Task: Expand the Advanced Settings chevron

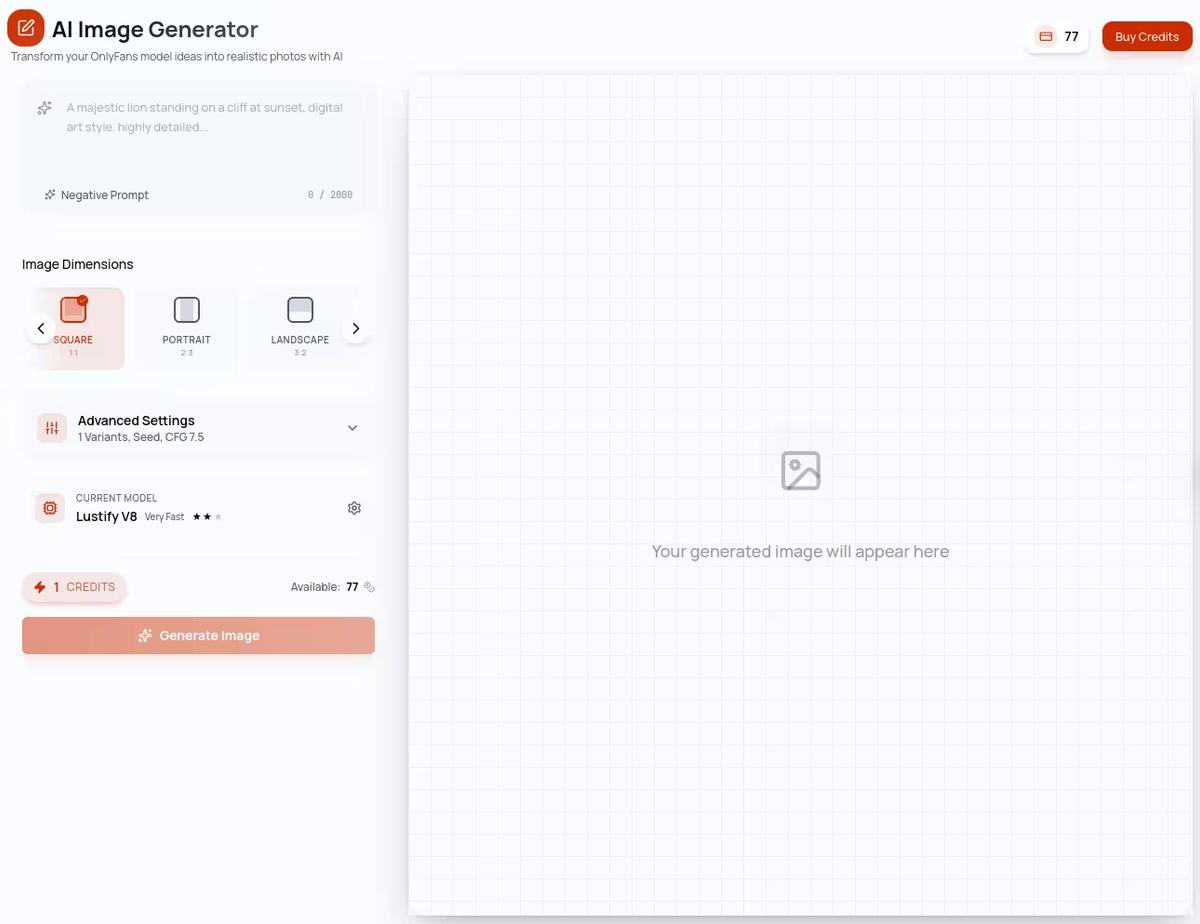Action: 352,428
